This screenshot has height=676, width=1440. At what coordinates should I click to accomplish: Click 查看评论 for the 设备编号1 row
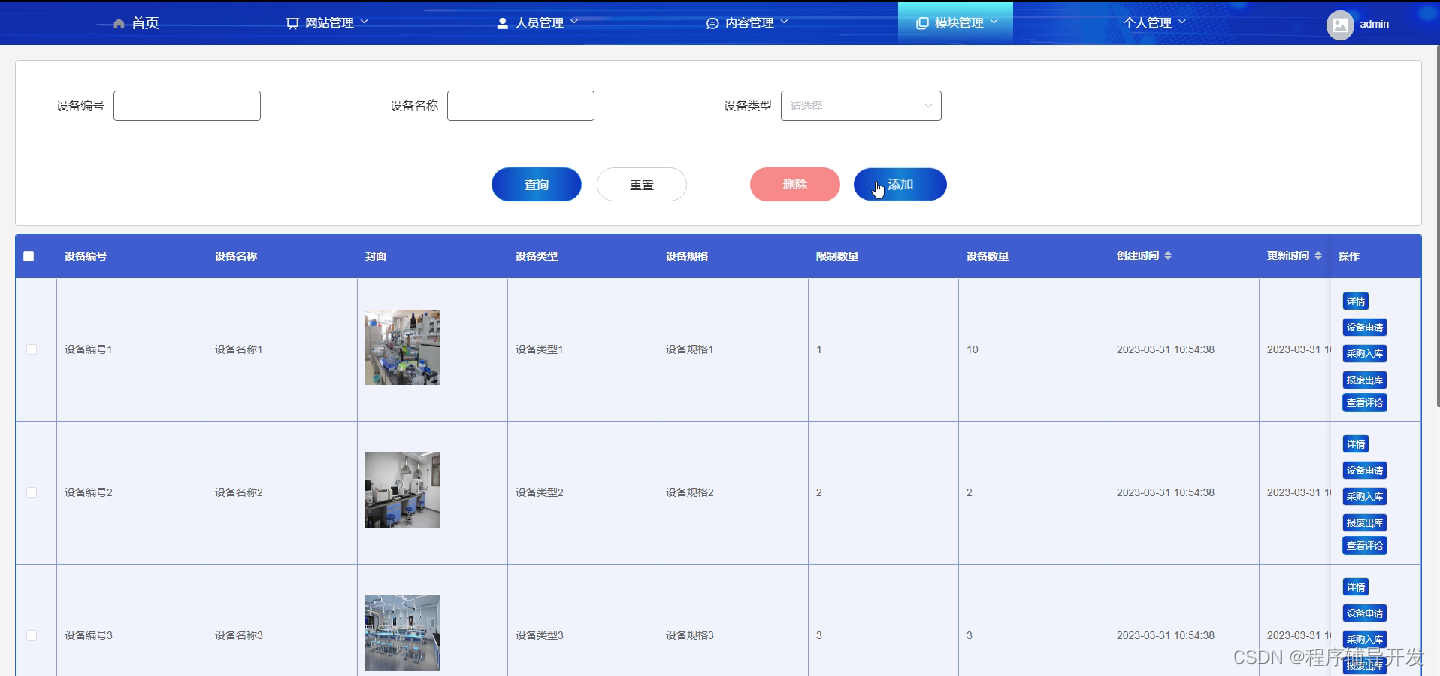[1365, 403]
